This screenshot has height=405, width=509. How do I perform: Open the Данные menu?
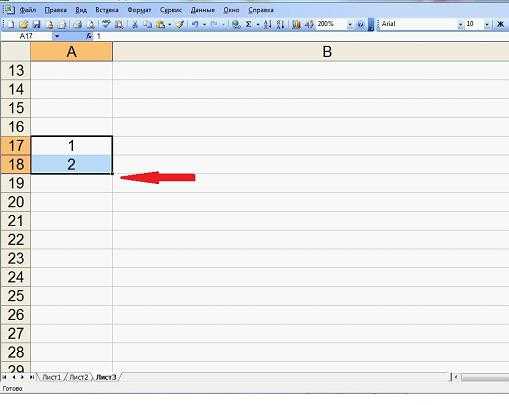click(203, 10)
